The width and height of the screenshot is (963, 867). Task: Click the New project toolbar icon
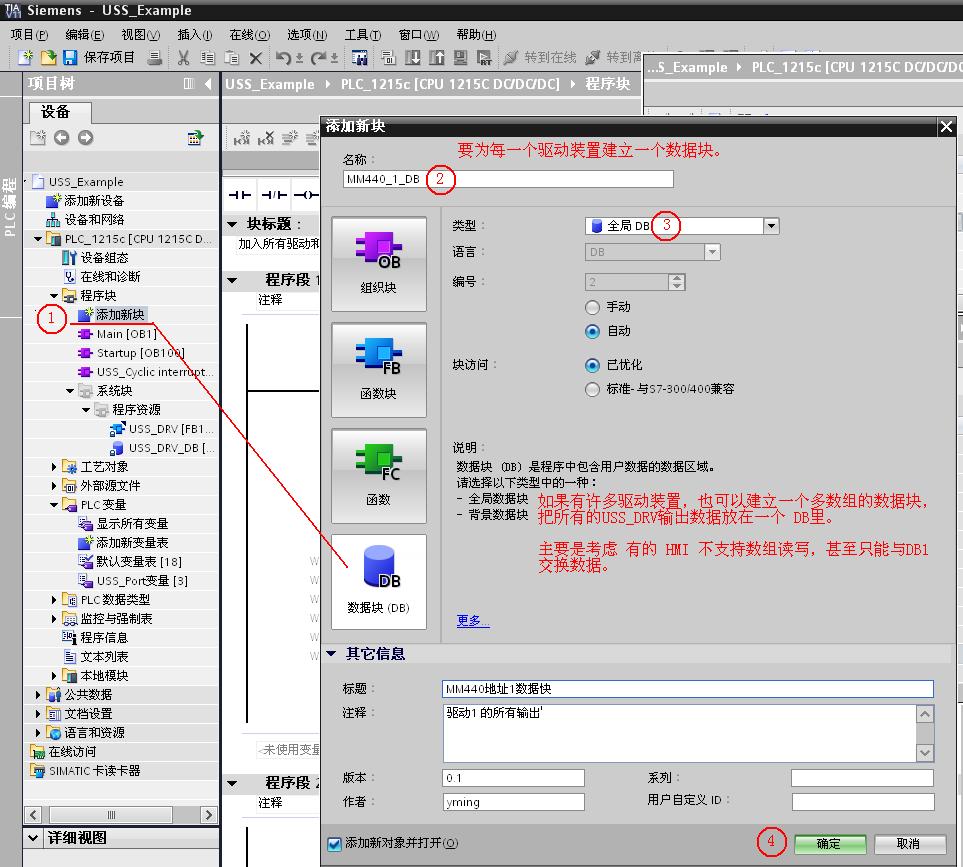[x=25, y=57]
